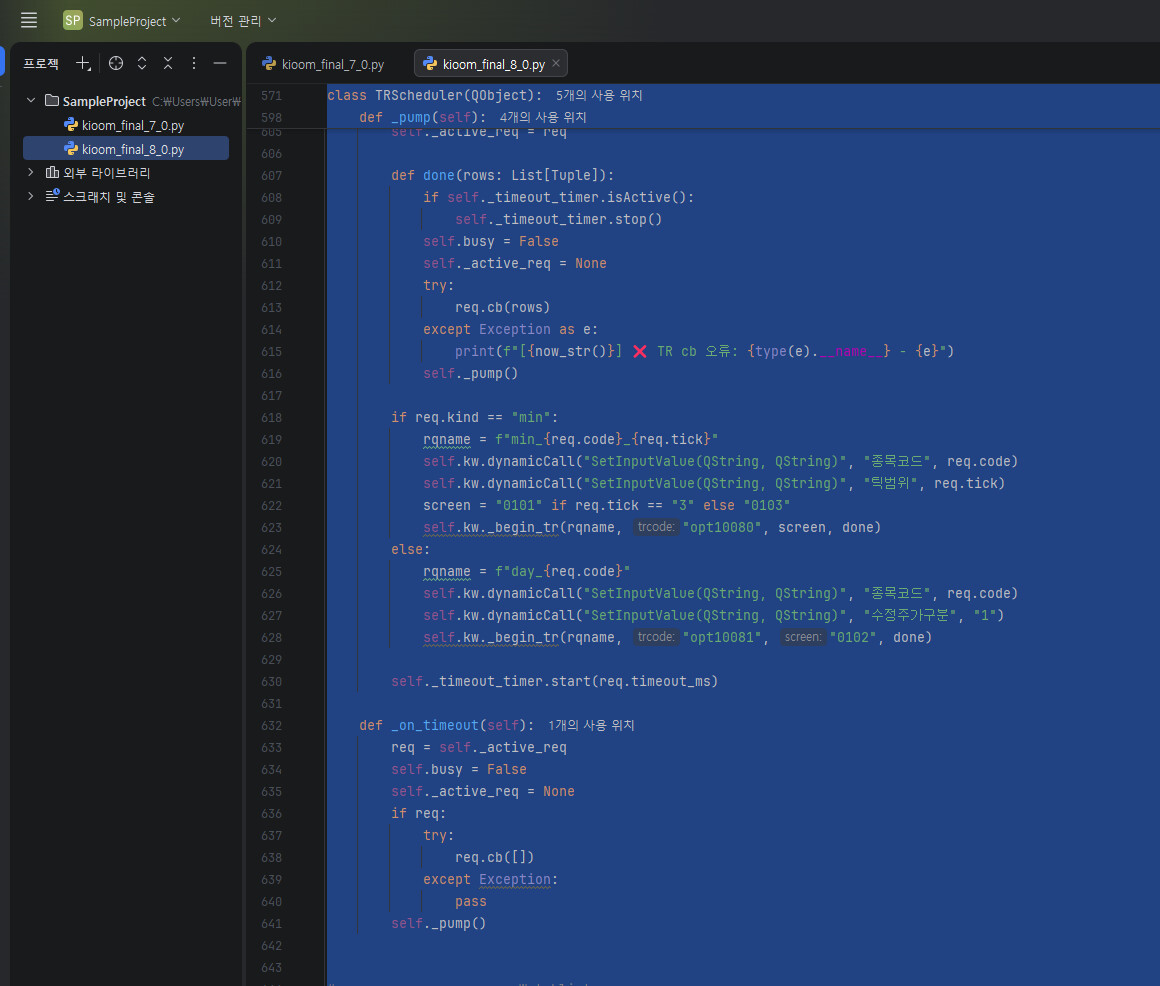Collapse SampleProject folder node
Viewport: 1160px width, 986px height.
click(x=31, y=101)
